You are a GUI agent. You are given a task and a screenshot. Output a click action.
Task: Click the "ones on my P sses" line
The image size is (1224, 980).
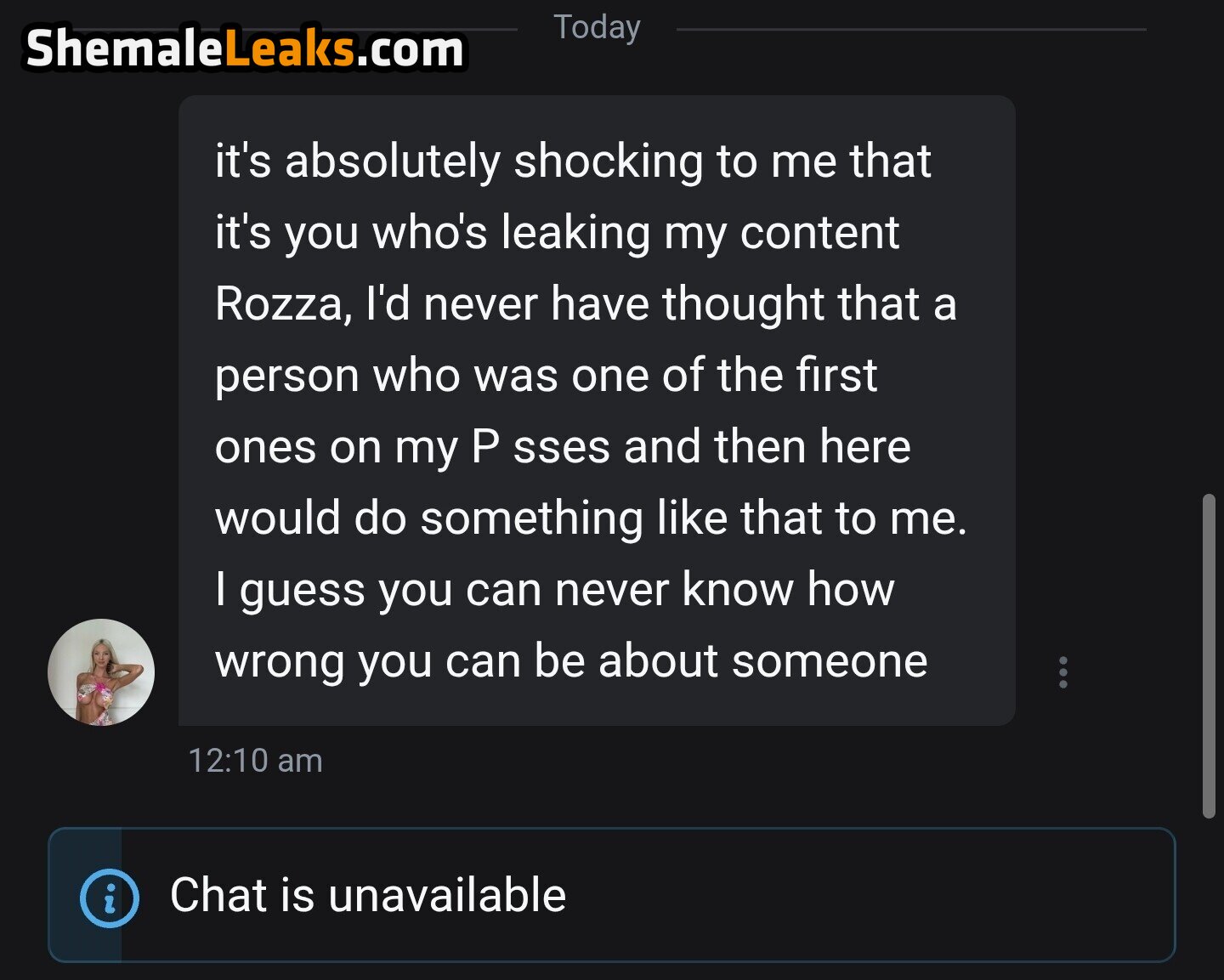point(562,447)
